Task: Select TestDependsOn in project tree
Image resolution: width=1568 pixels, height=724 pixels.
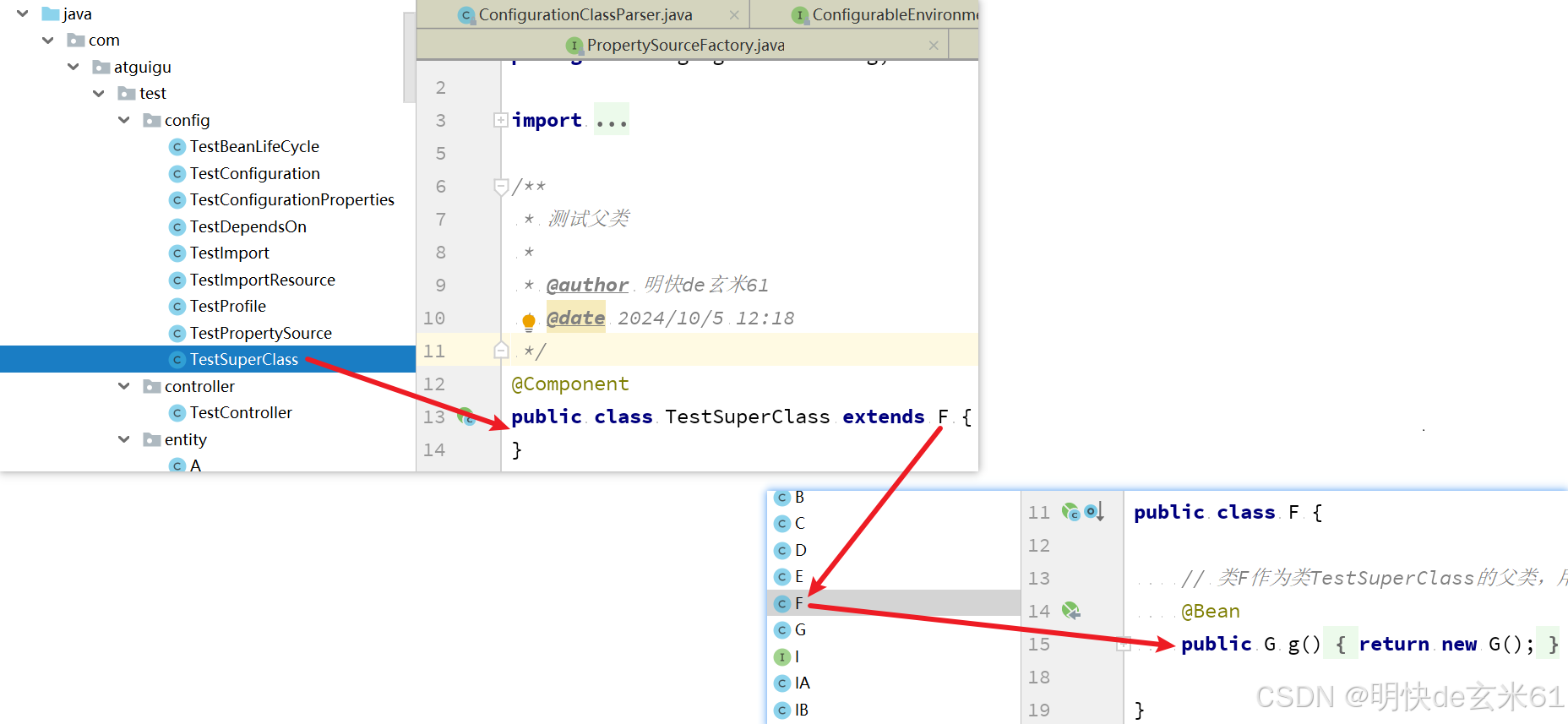Action: coord(248,226)
